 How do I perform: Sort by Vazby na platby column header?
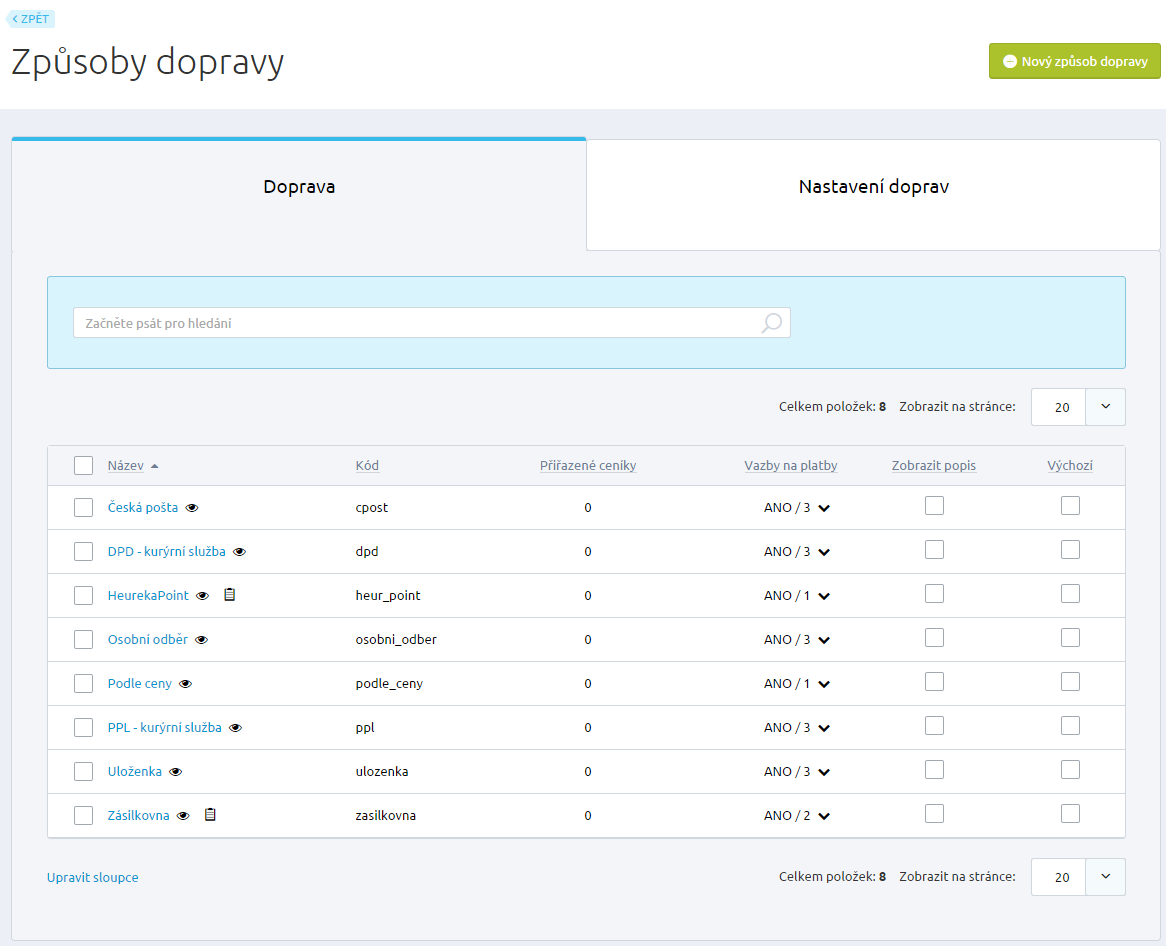tap(790, 466)
